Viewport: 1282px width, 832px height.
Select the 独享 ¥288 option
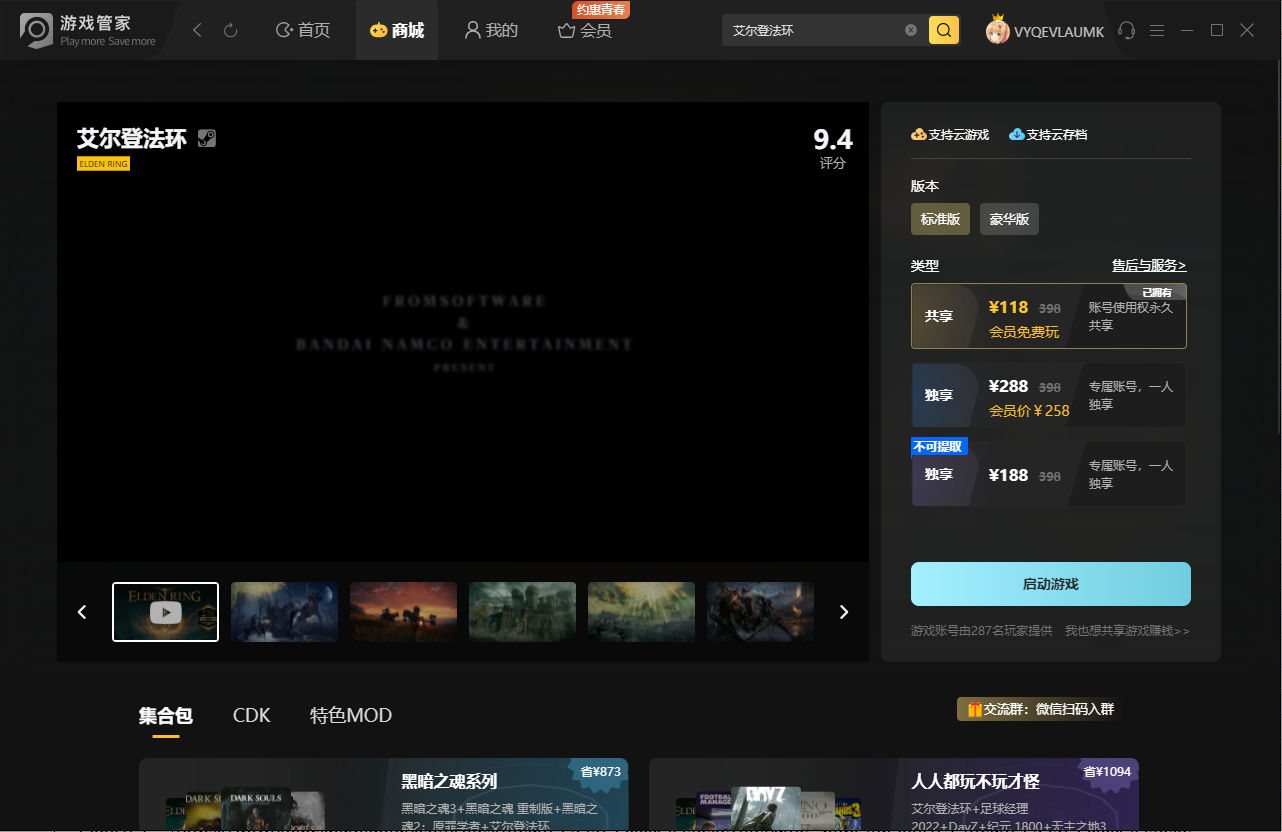tap(1049, 395)
